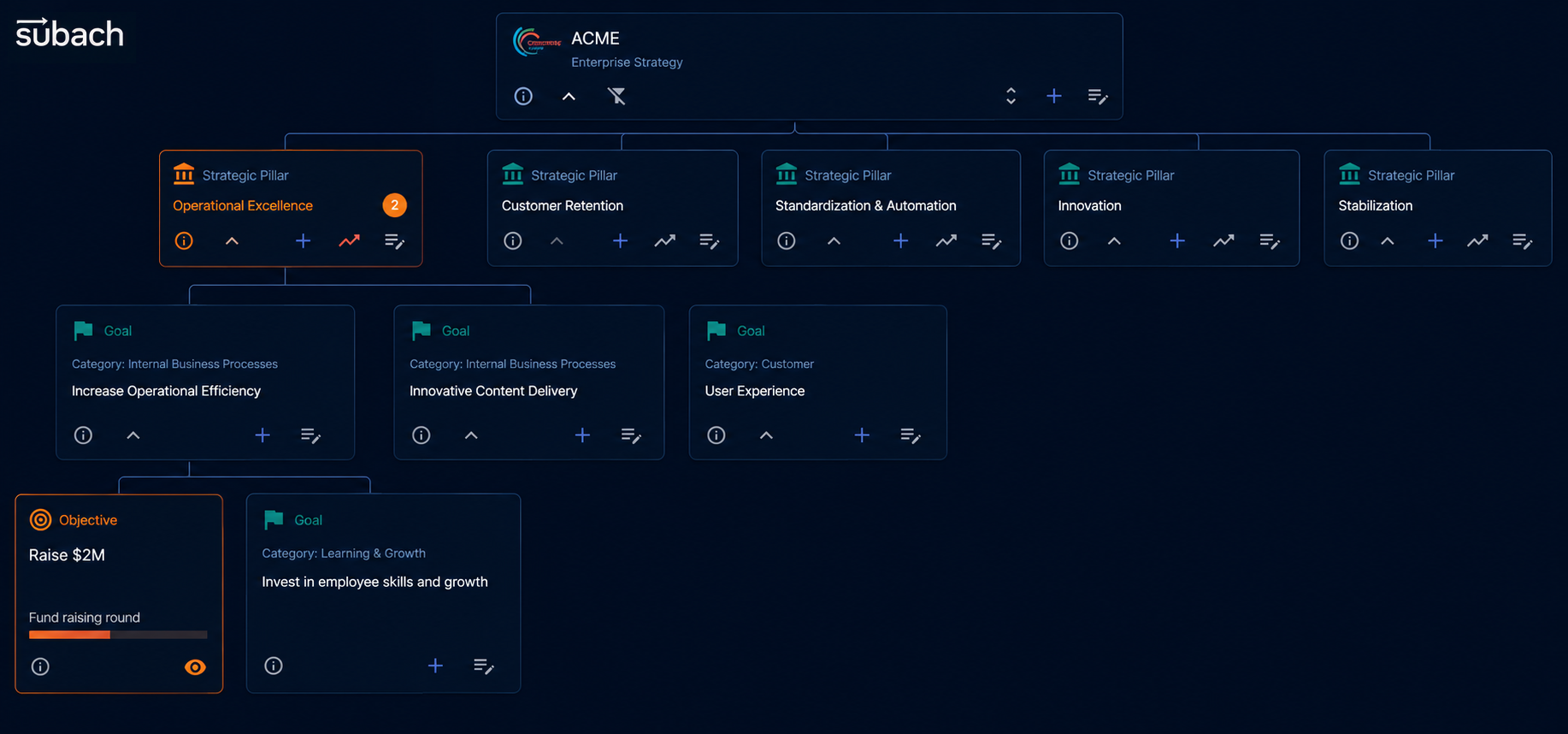
Task: Edit Increase Operational Efficiency goal
Action: click(x=311, y=435)
